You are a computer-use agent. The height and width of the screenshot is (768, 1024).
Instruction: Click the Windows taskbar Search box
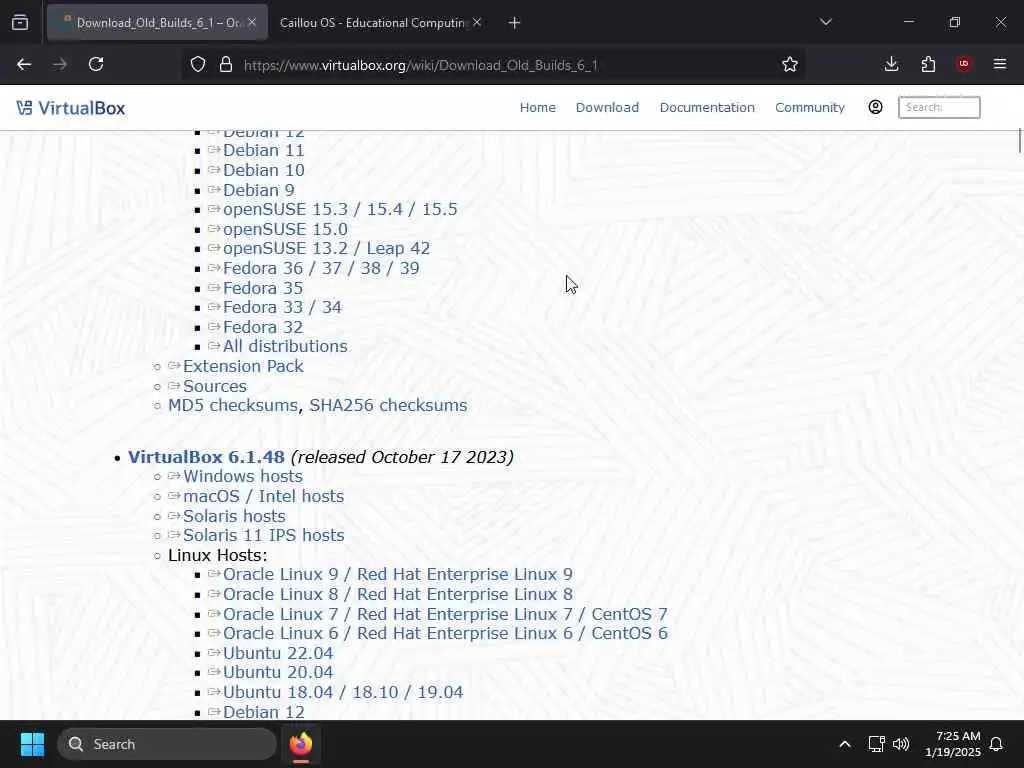click(x=167, y=744)
